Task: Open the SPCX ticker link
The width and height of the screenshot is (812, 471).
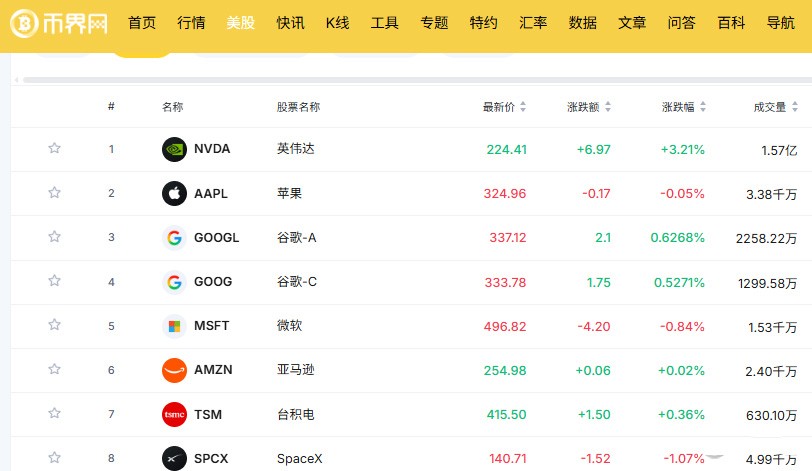Action: click(x=211, y=459)
